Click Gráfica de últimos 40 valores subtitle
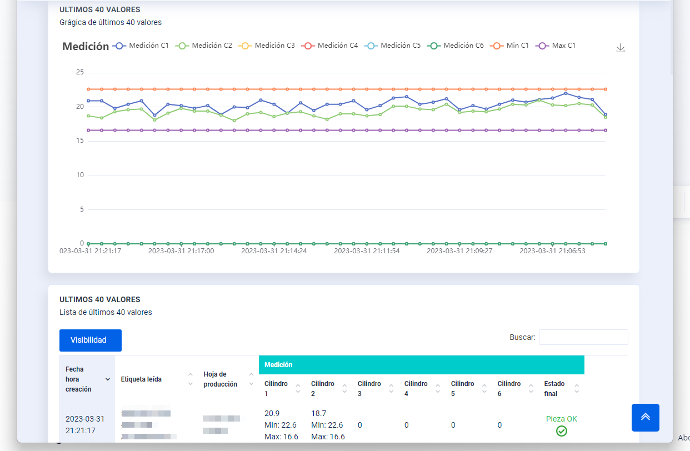The width and height of the screenshot is (690, 451). 110,22
